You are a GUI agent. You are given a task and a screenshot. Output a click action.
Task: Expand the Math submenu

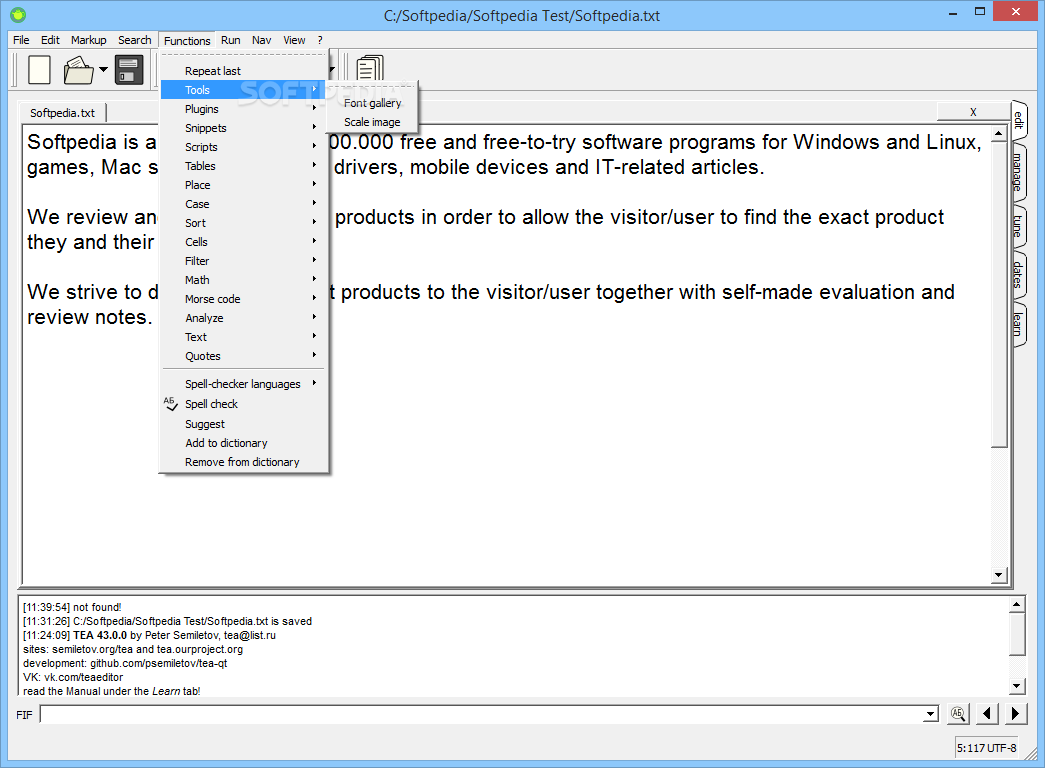click(x=244, y=280)
